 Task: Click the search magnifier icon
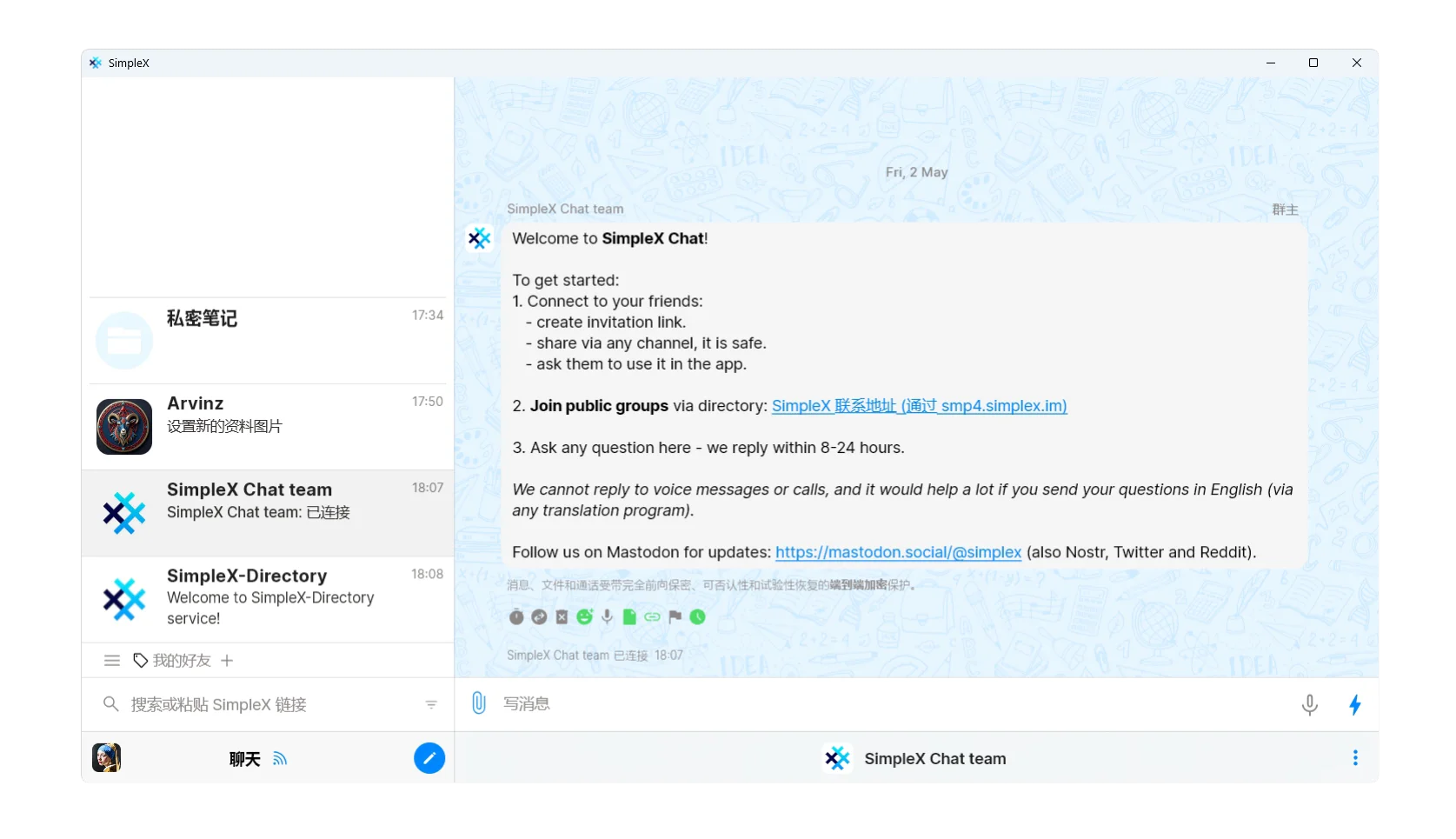coord(110,703)
